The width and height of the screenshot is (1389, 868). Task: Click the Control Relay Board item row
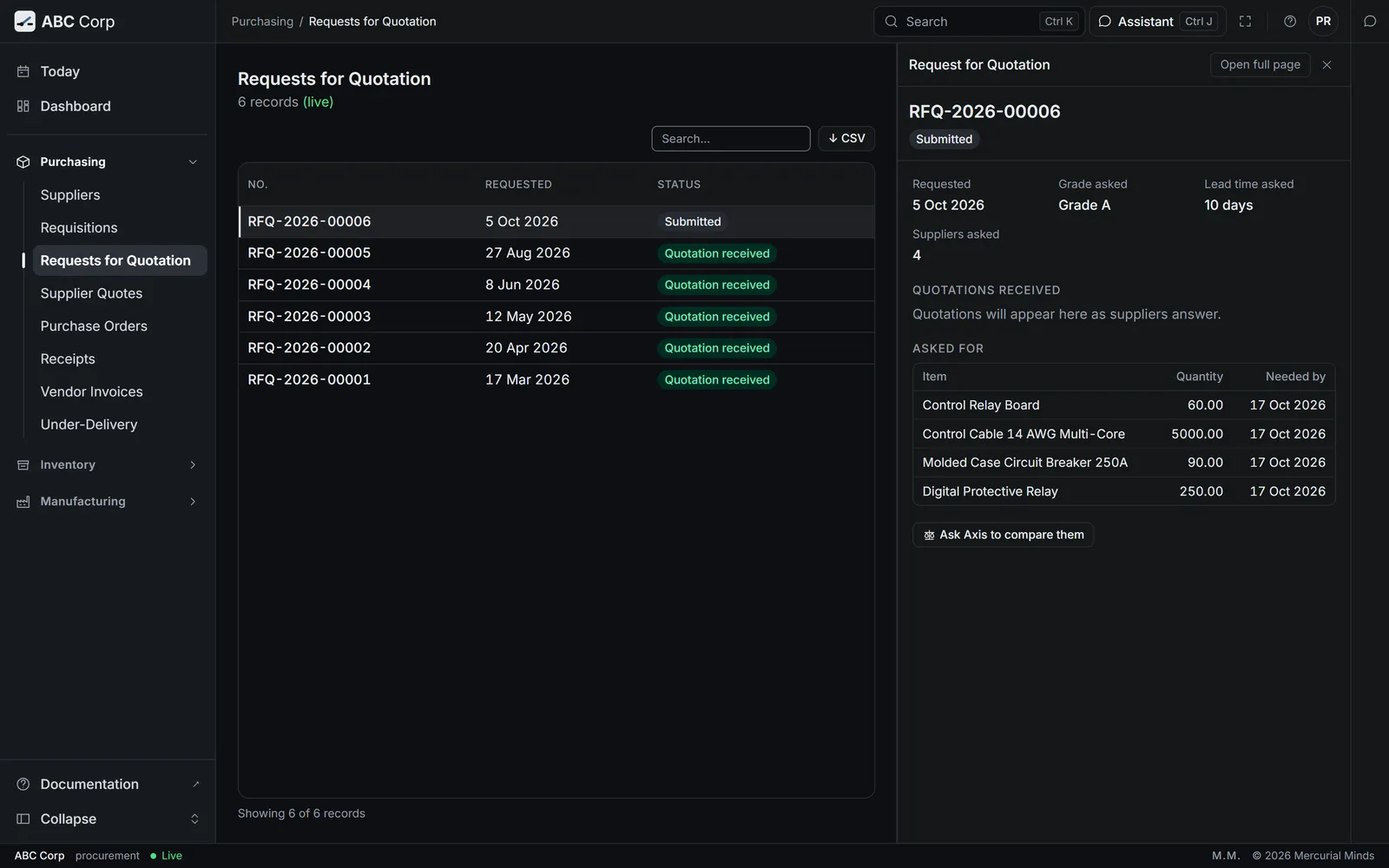tap(1123, 405)
